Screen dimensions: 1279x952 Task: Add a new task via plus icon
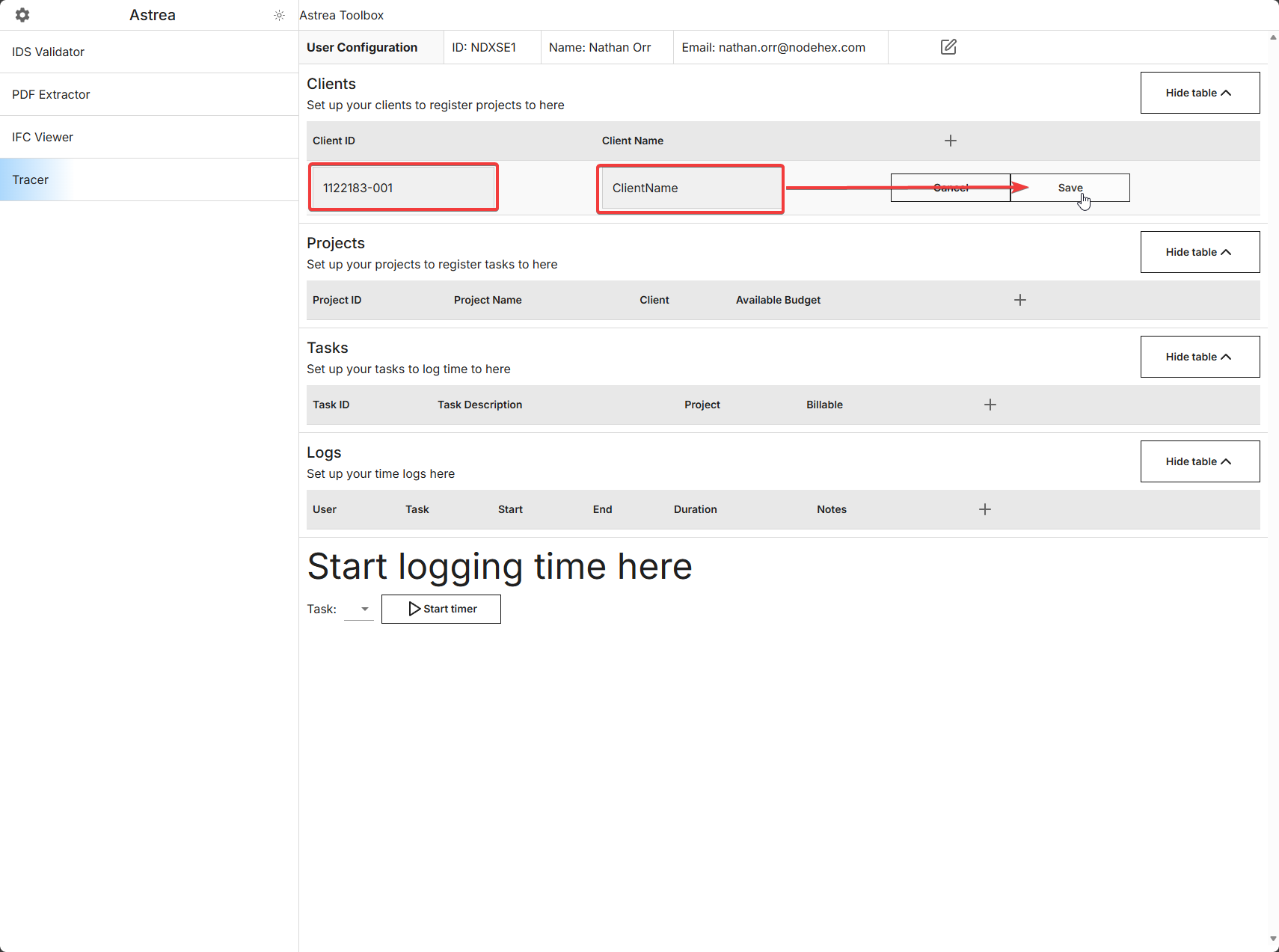990,404
